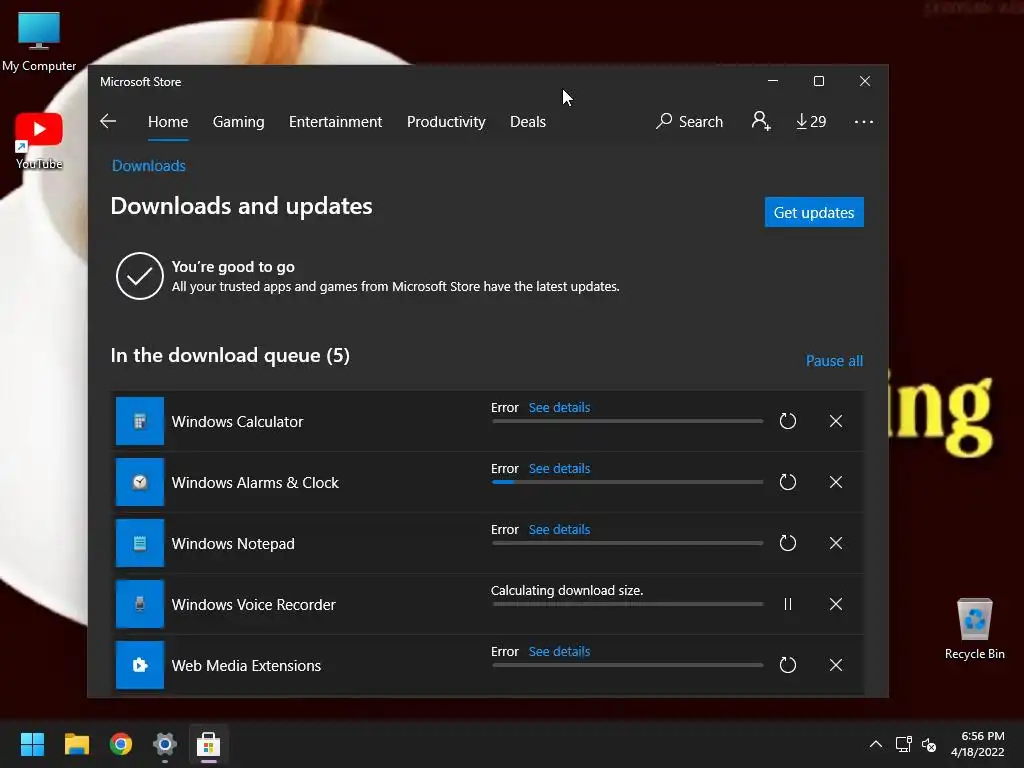
Task: Open the Start menu from the taskbar
Action: click(32, 744)
